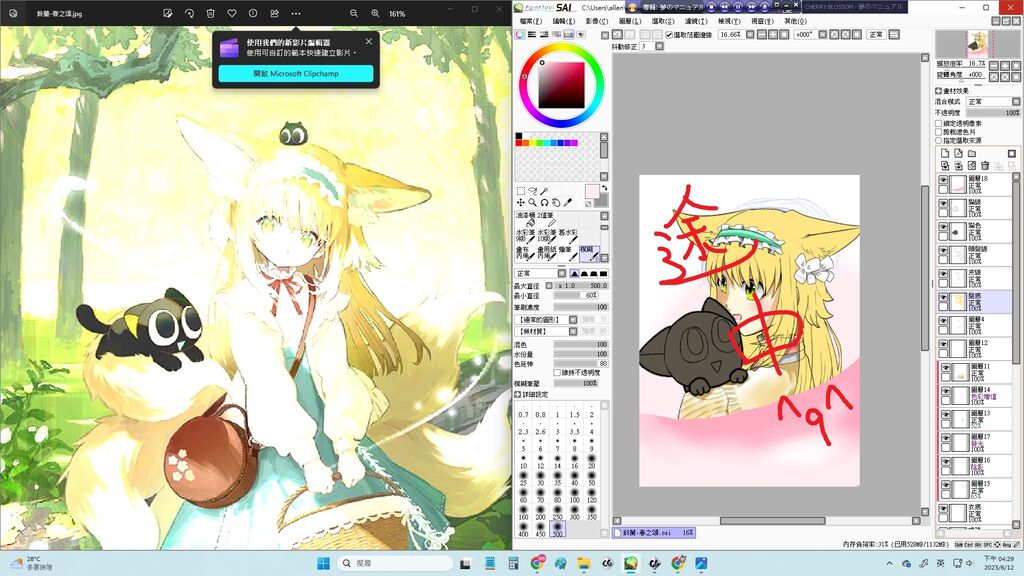
Task: Dismiss the Clipchamp video editor popup
Action: point(368,41)
